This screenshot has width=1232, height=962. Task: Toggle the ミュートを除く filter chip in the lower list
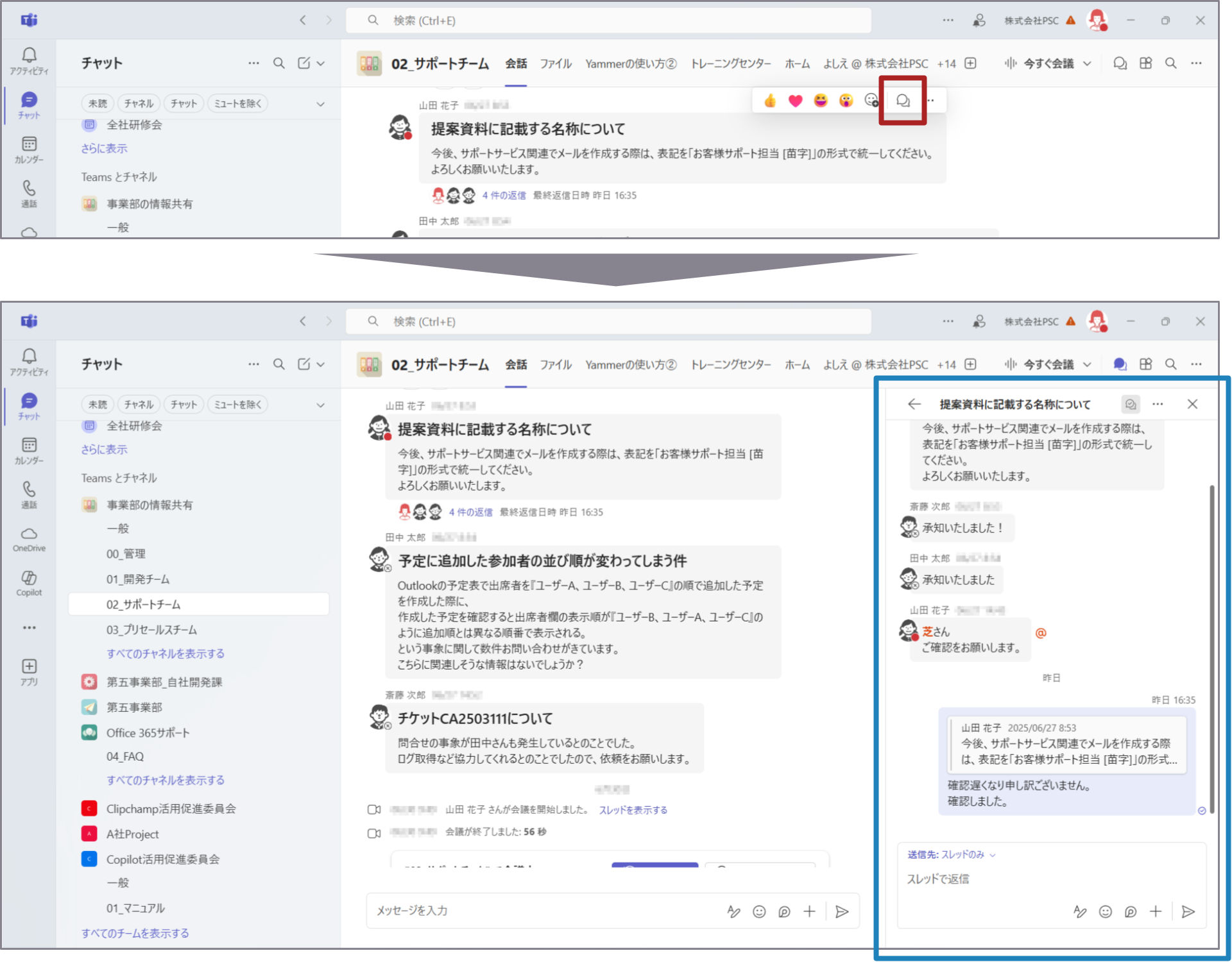[x=237, y=405]
